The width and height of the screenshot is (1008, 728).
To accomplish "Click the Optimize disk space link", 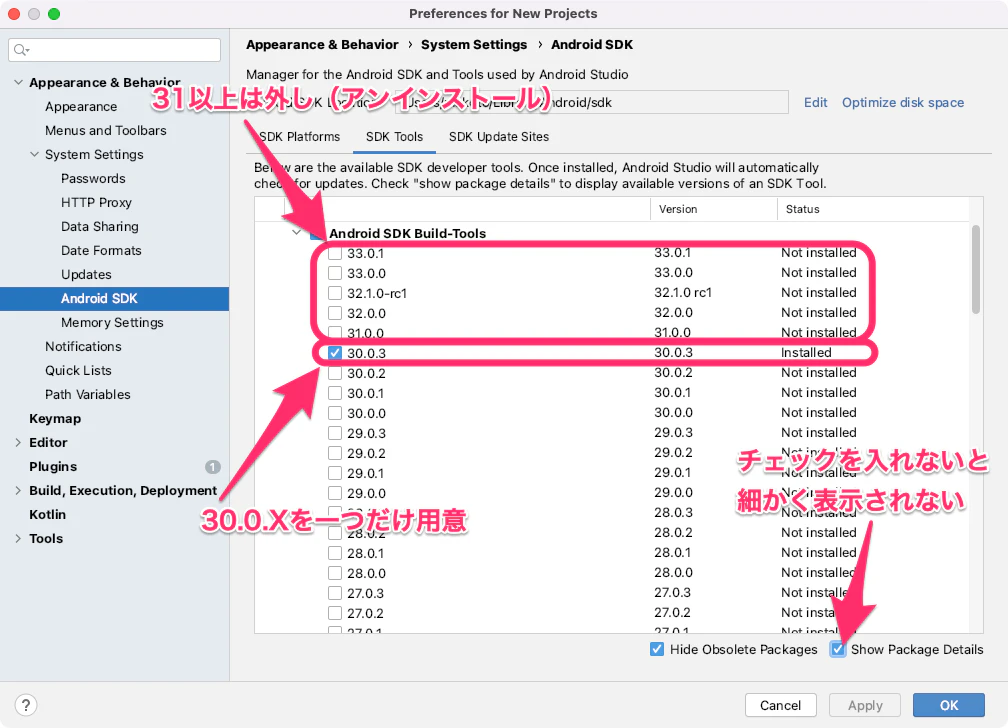I will coord(903,102).
